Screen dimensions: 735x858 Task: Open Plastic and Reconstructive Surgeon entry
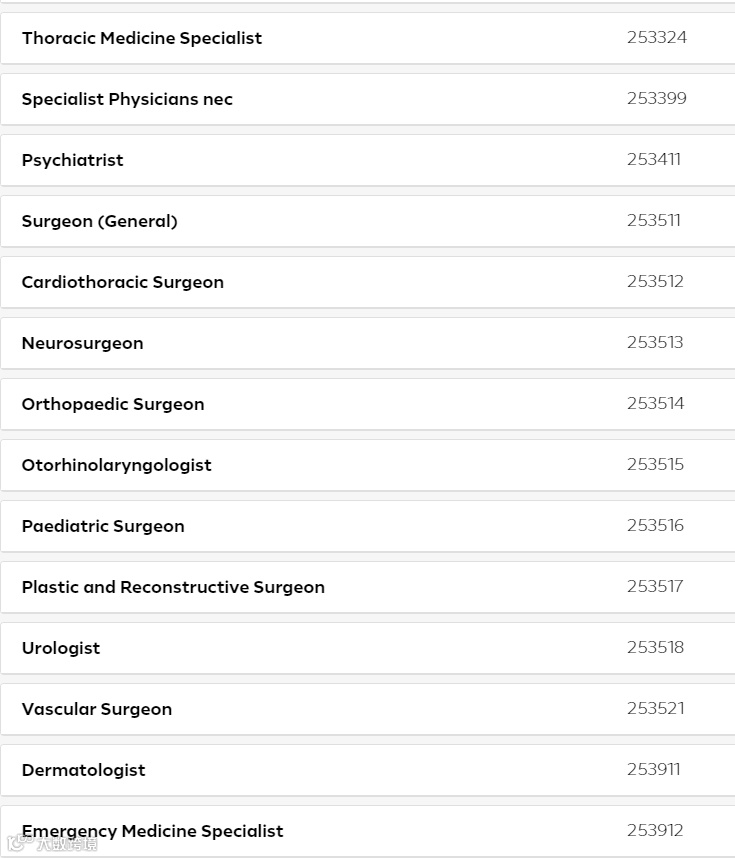coord(173,587)
